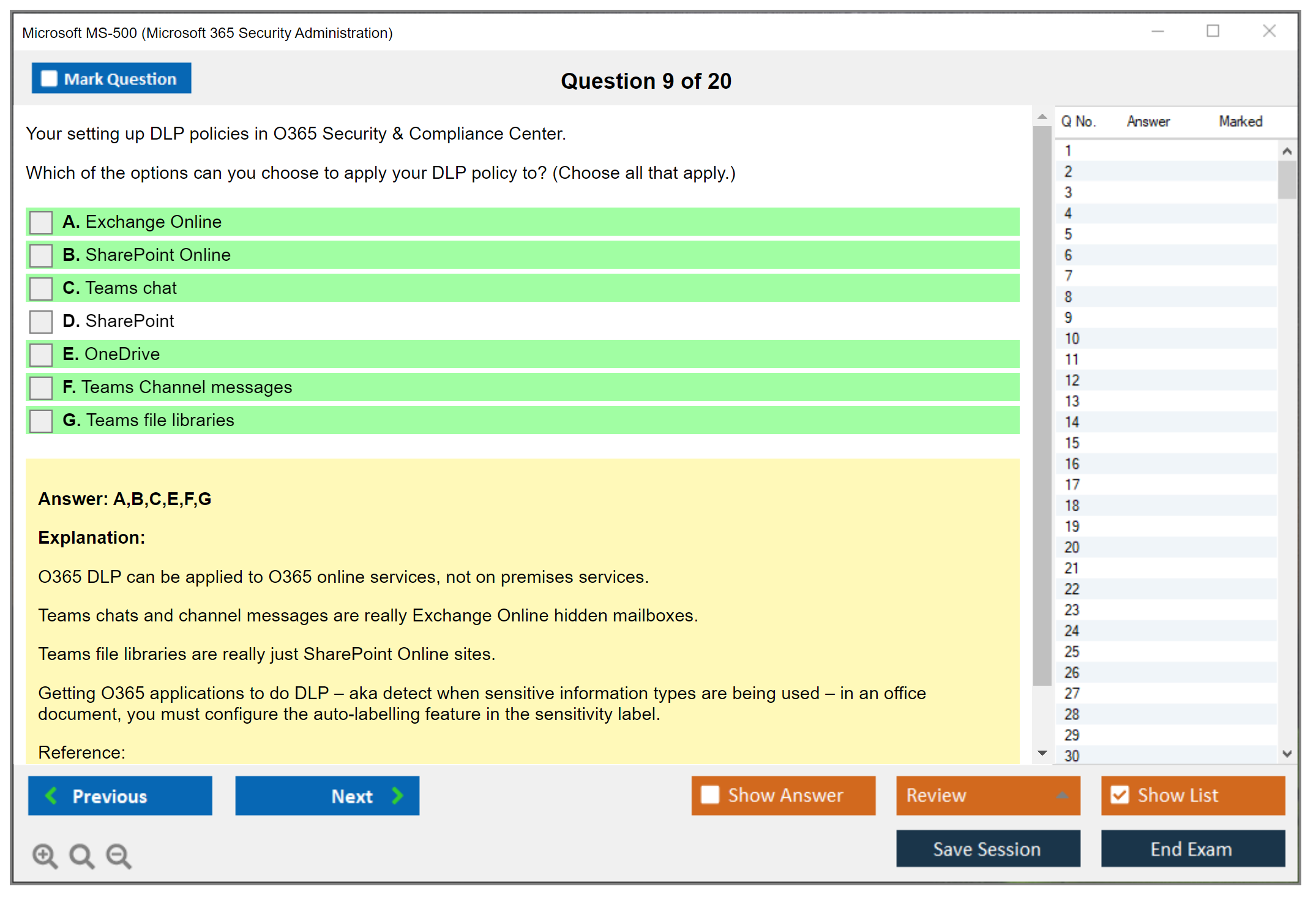Viewport: 1316px width, 900px height.
Task: Click the question list scrollbar thumb
Action: click(x=1287, y=180)
